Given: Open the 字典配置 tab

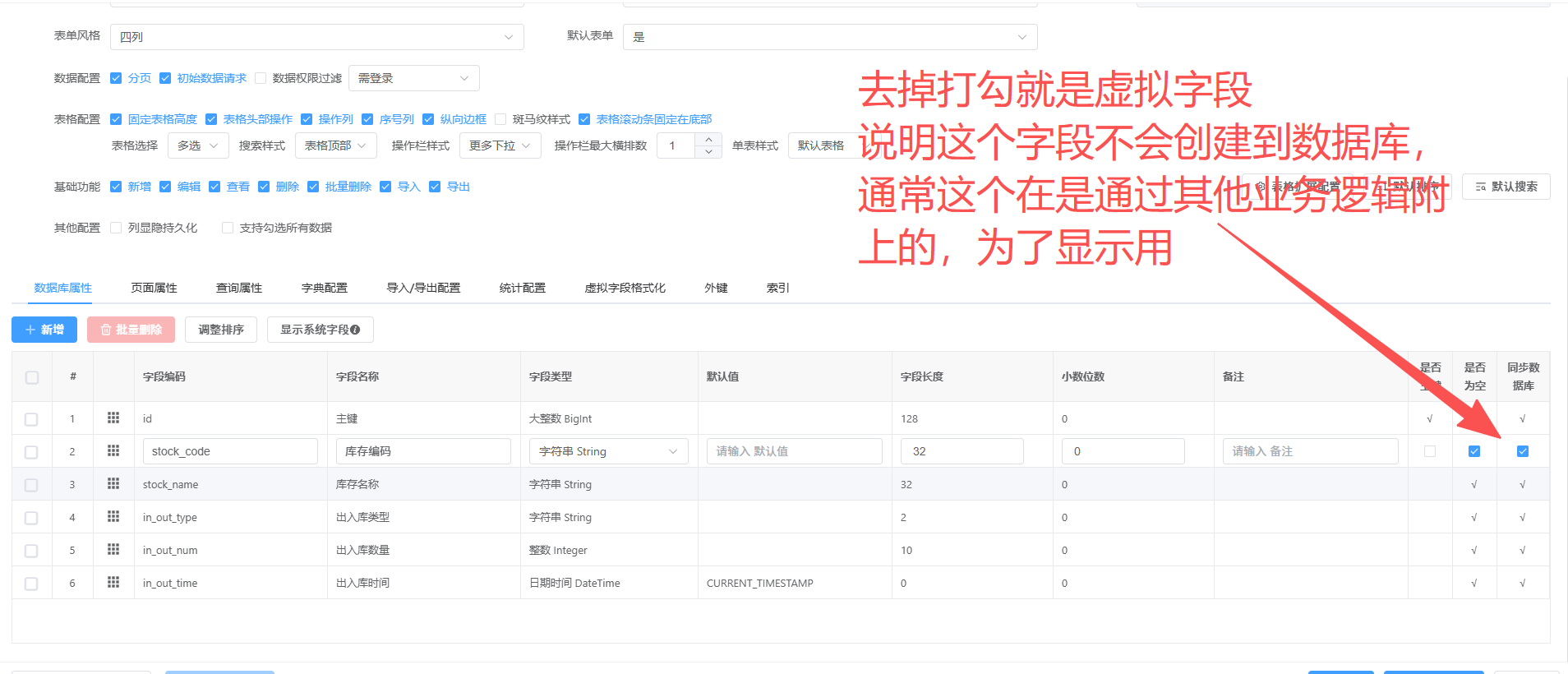Looking at the screenshot, I should 324,288.
